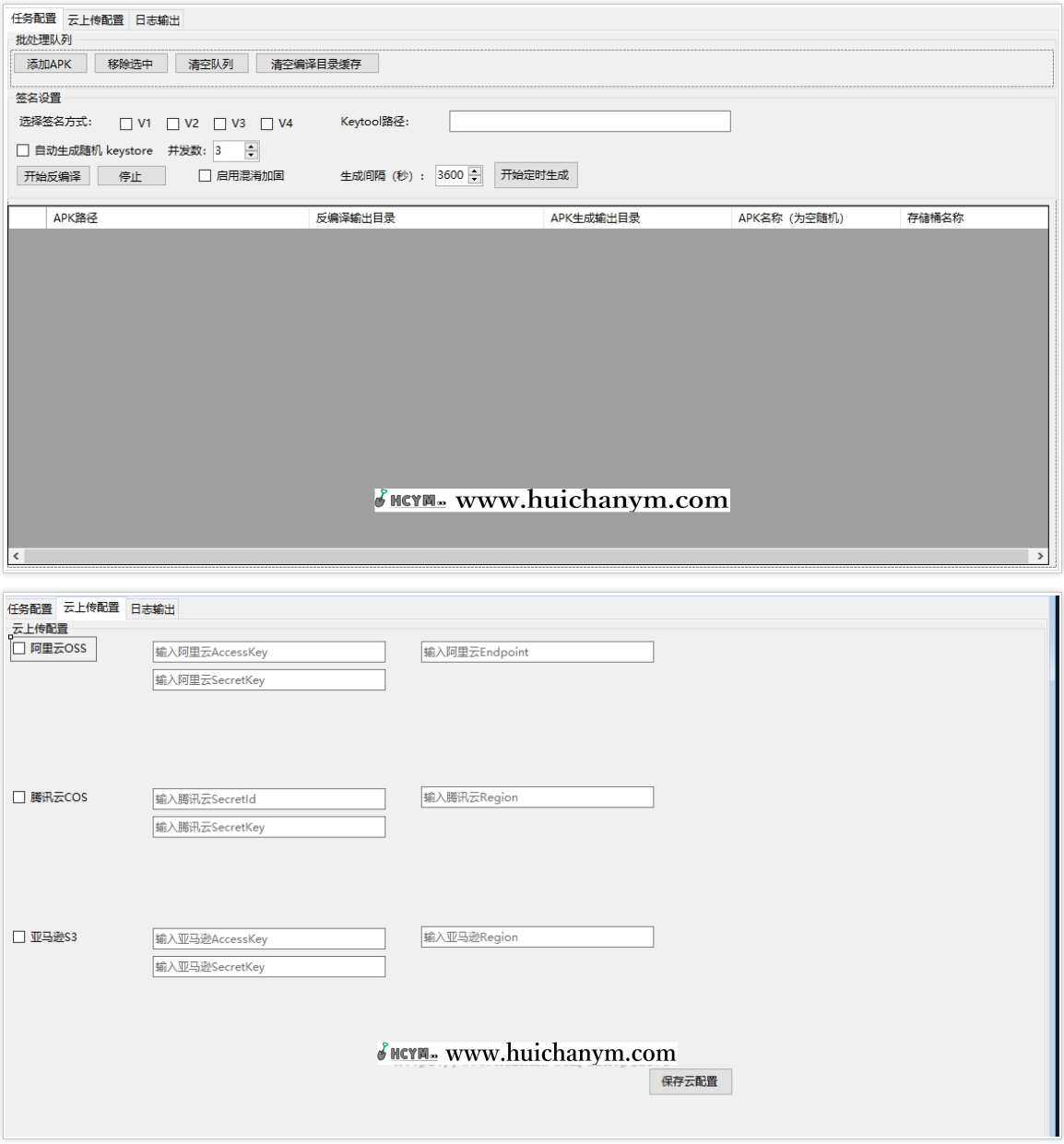Viewport: 1064px width, 1144px height.
Task: Clear the queue with 清空队列
Action: point(211,64)
